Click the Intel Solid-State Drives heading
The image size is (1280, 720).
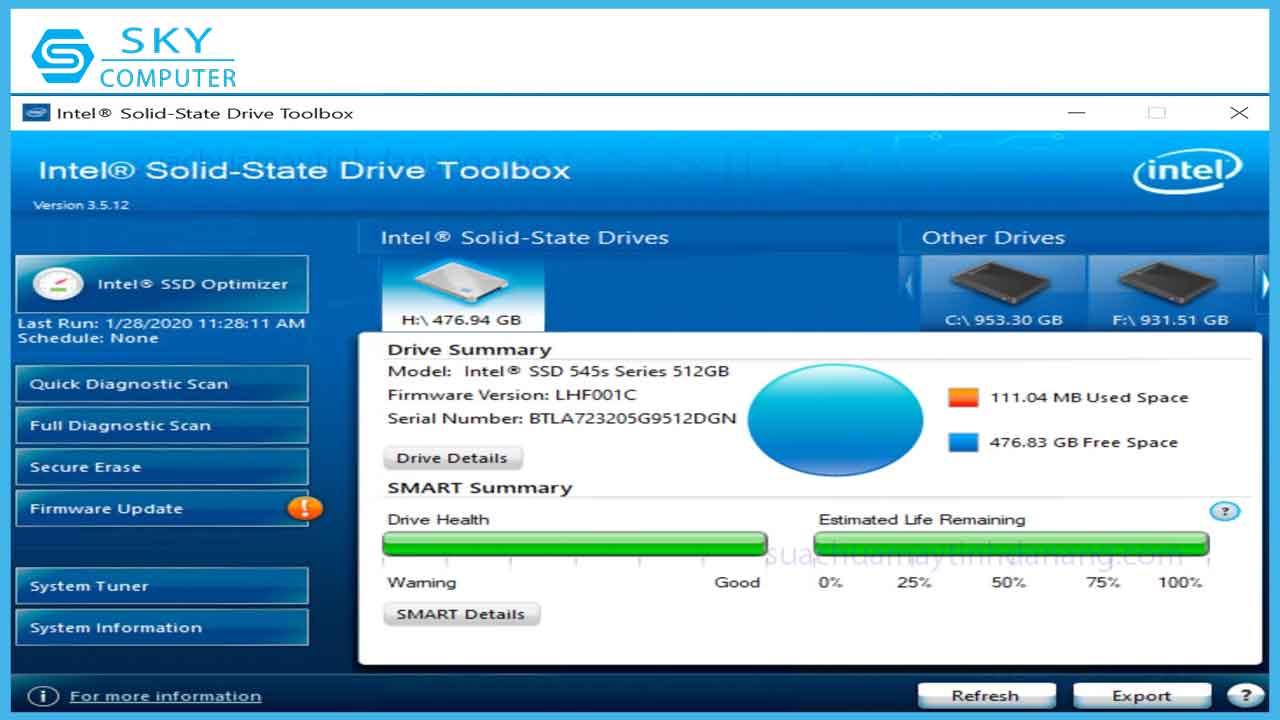click(524, 238)
